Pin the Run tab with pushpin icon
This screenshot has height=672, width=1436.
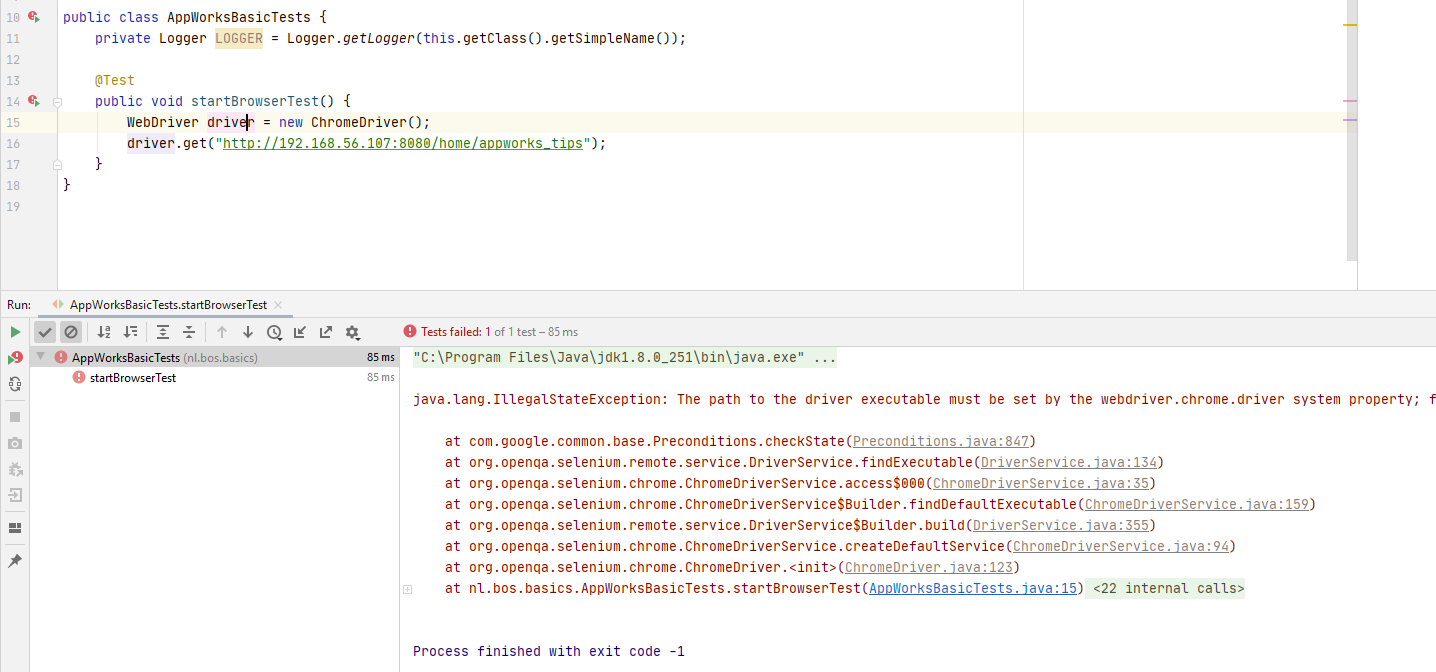point(15,561)
